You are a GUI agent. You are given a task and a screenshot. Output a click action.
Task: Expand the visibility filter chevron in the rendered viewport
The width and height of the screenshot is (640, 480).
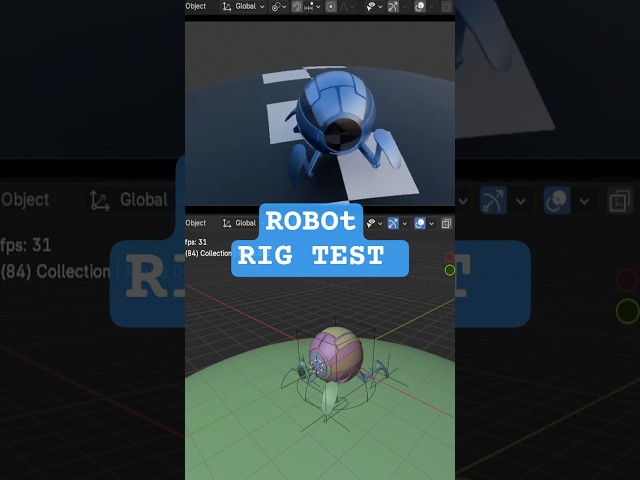click(x=380, y=7)
